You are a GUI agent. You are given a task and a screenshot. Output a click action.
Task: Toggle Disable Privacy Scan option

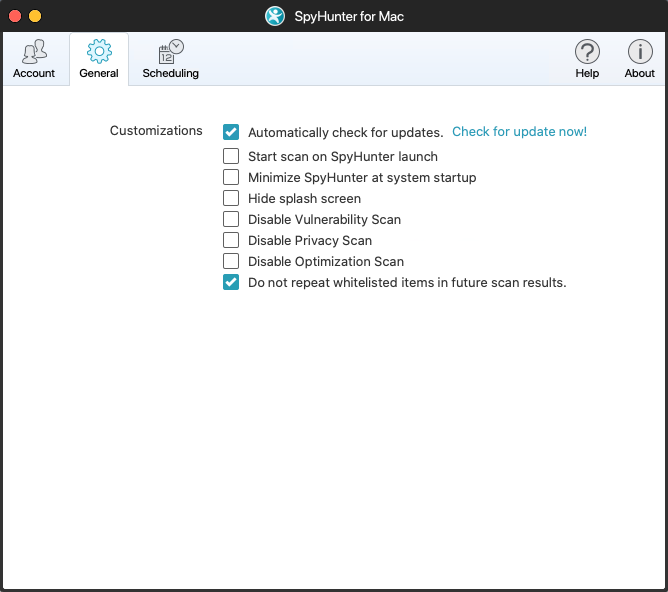coord(231,240)
